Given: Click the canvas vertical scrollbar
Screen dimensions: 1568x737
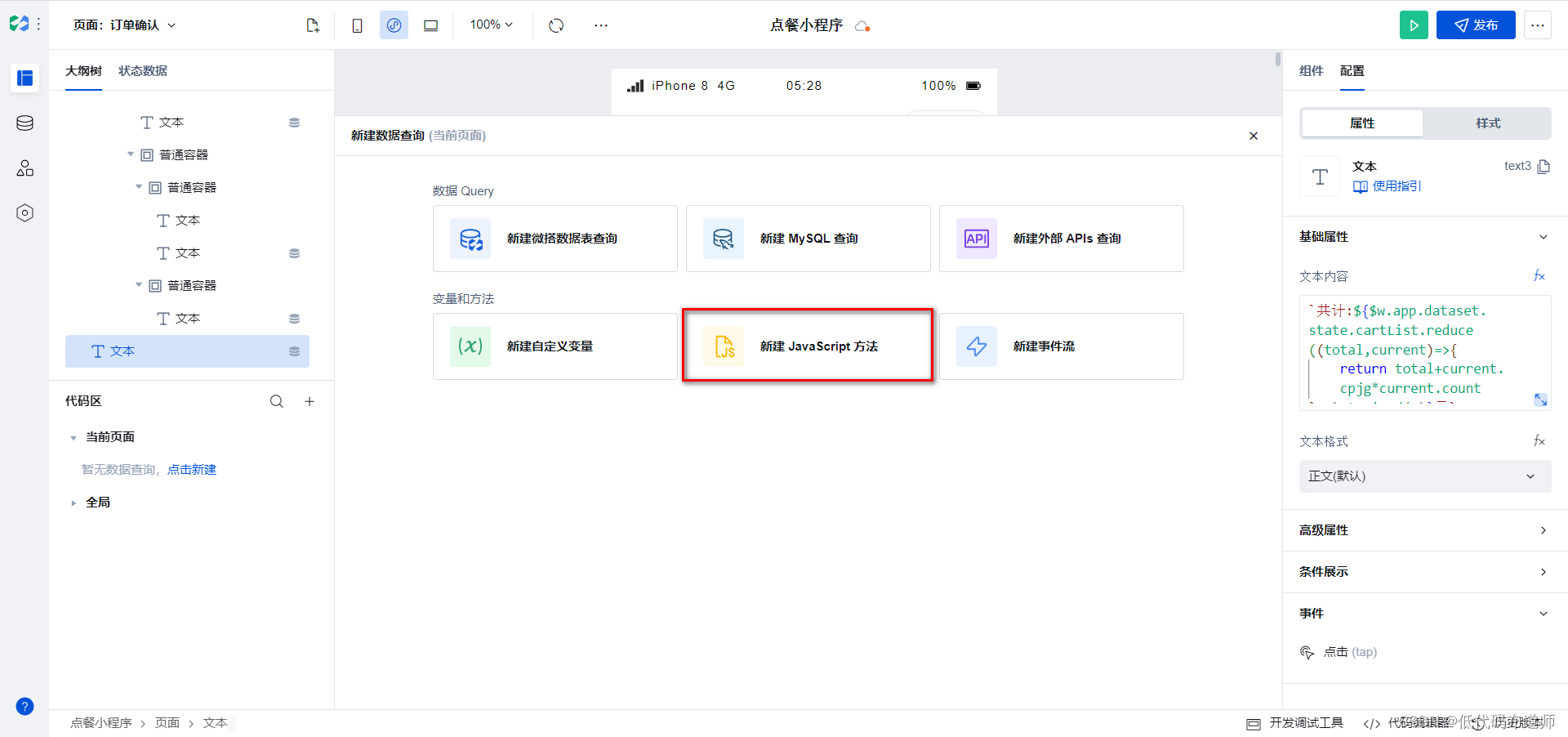Looking at the screenshot, I should point(1278,60).
